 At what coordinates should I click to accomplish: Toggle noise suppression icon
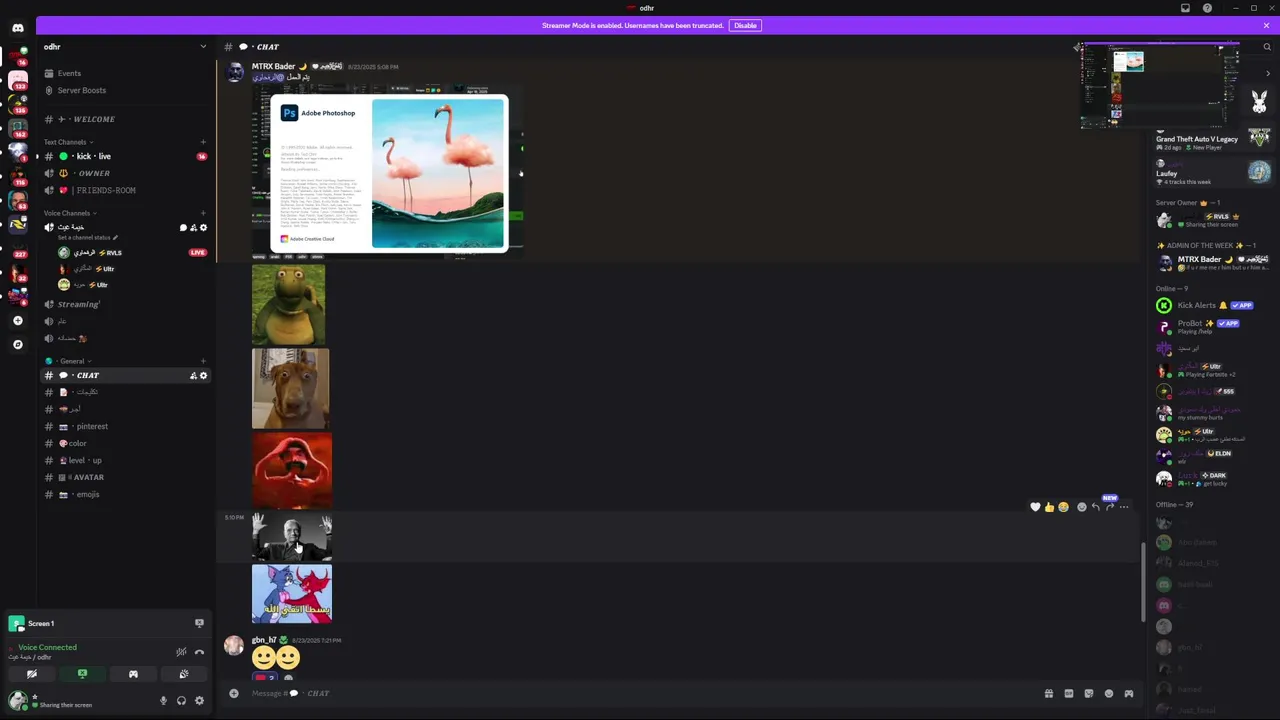pos(181,652)
